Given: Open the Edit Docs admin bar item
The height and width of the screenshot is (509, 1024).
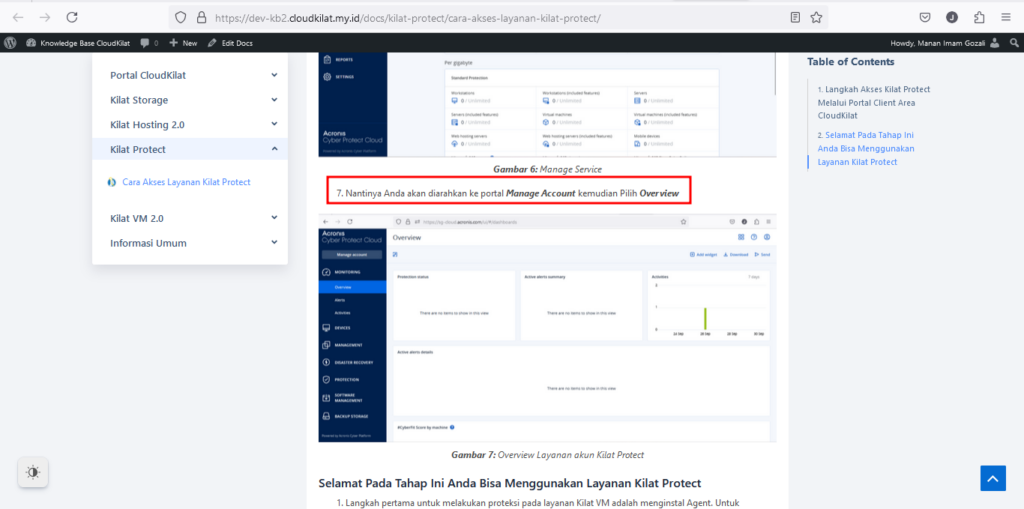Looking at the screenshot, I should (x=230, y=43).
